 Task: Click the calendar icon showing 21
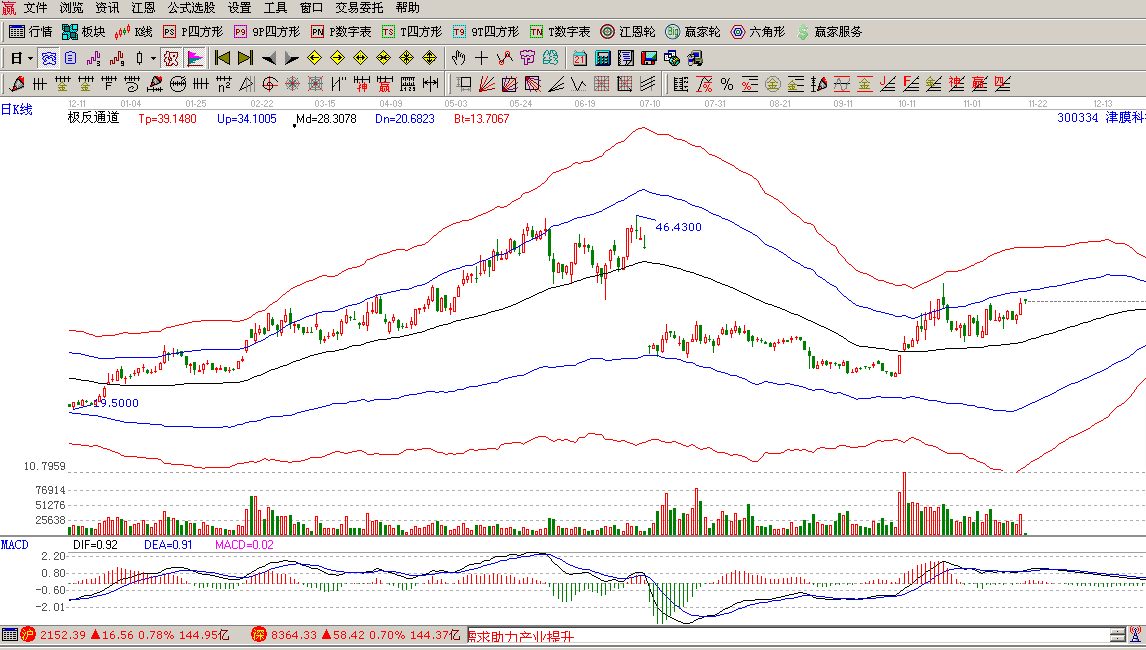tap(580, 58)
